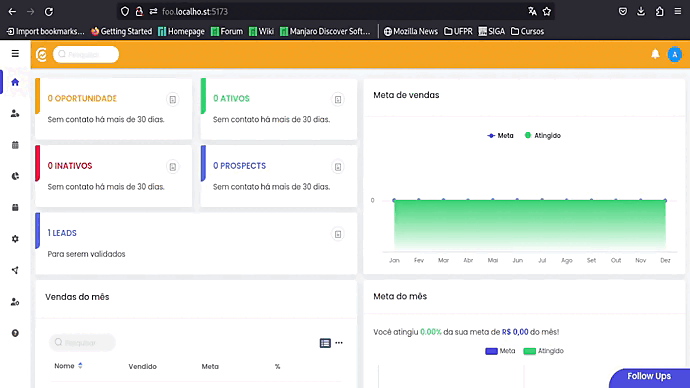Viewport: 690px width, 388px height.
Task: Open the pie chart reports icon
Action: [15, 176]
